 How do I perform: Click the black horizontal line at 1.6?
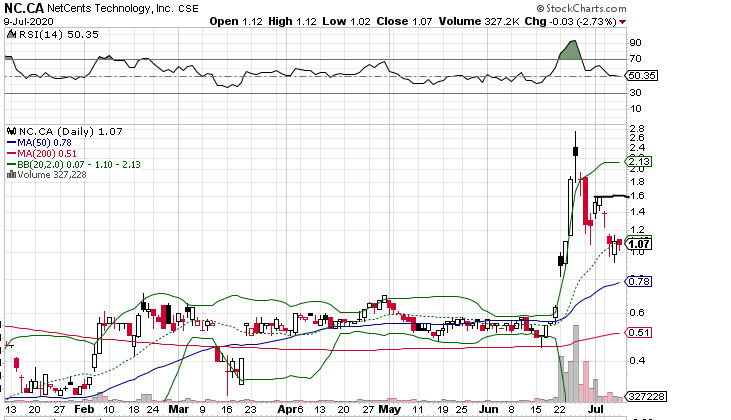(612, 196)
